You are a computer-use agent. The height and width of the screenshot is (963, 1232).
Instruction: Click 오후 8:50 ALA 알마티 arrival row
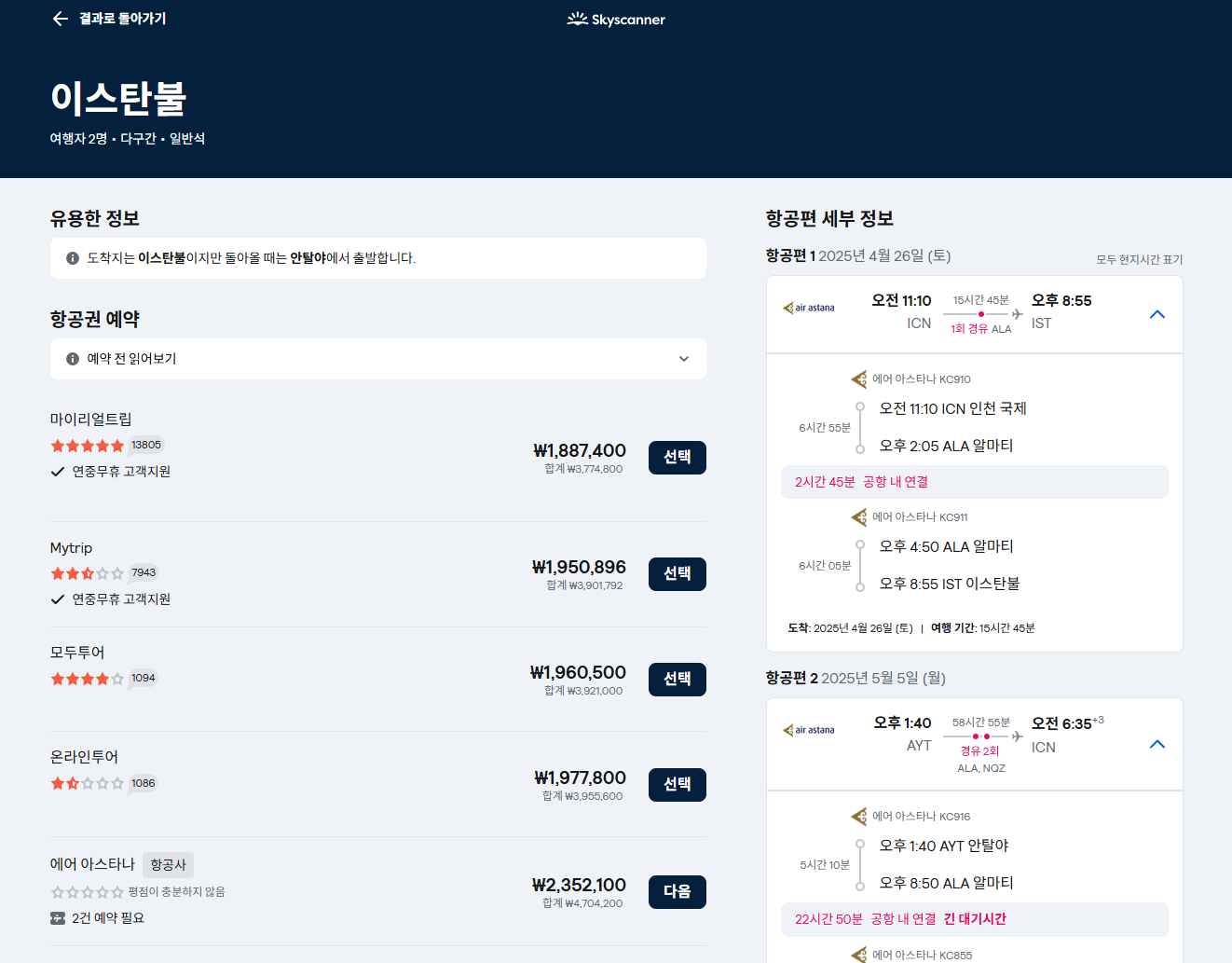pyautogui.click(x=946, y=883)
